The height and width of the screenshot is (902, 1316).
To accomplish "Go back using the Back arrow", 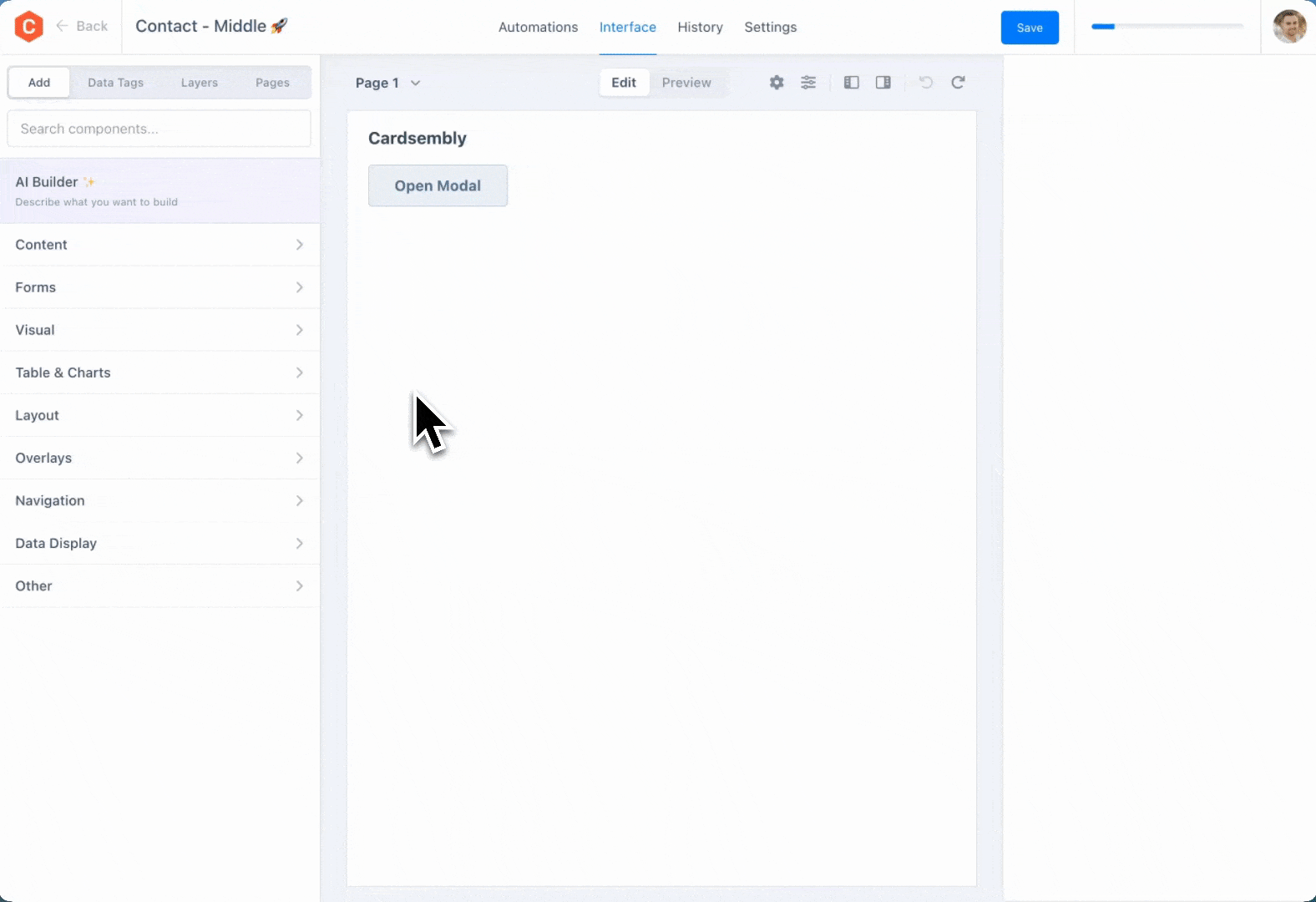I will tap(82, 26).
